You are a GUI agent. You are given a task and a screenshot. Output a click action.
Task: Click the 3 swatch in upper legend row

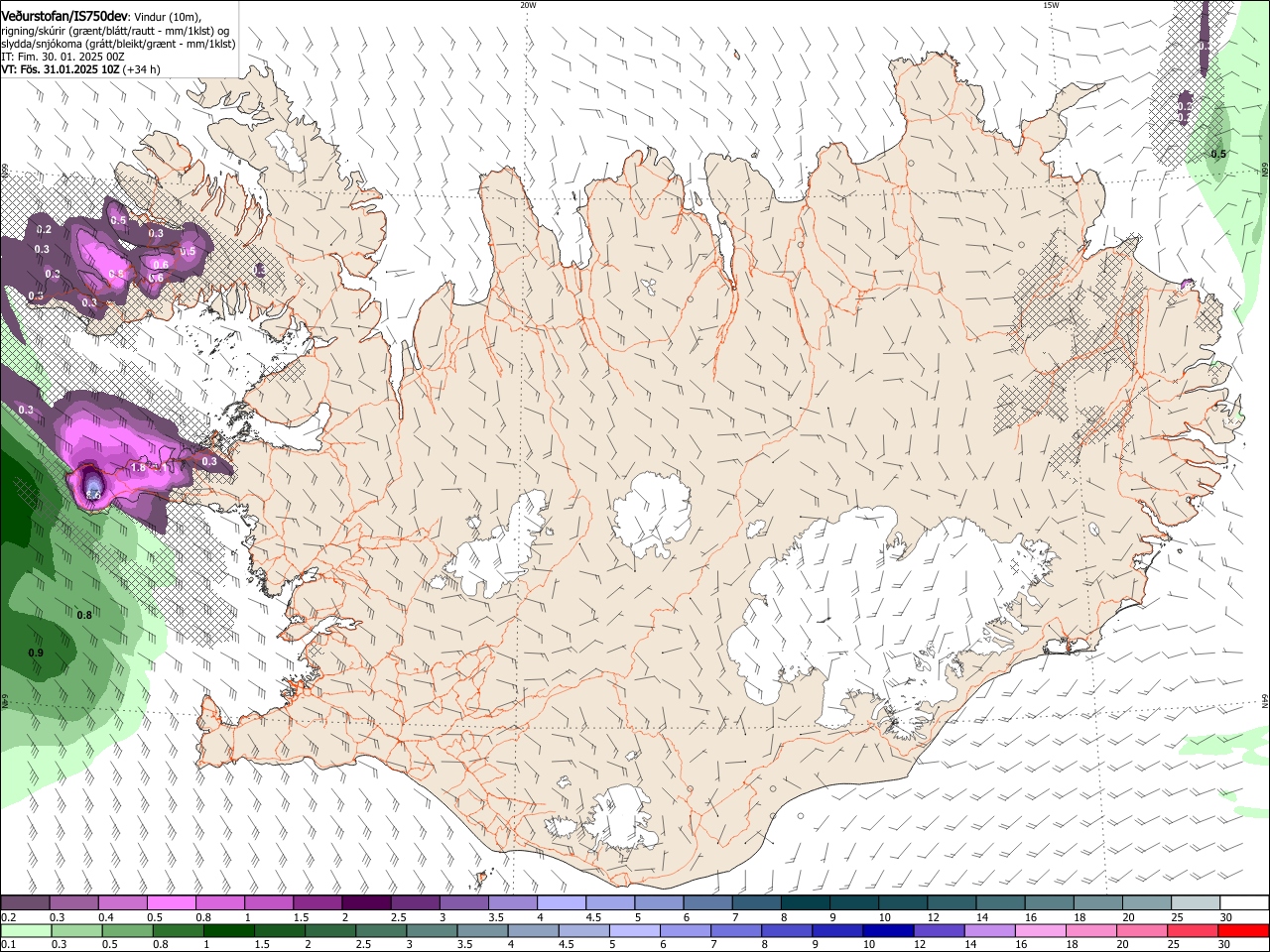click(462, 903)
